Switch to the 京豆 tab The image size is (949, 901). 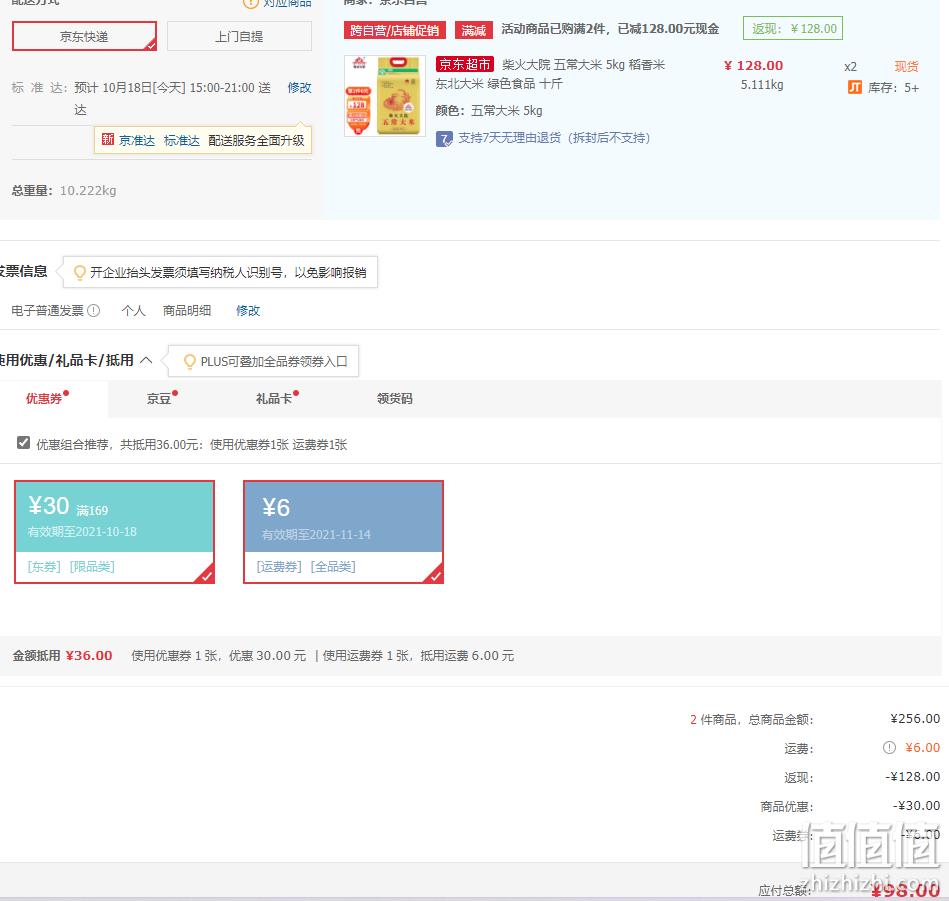point(159,398)
